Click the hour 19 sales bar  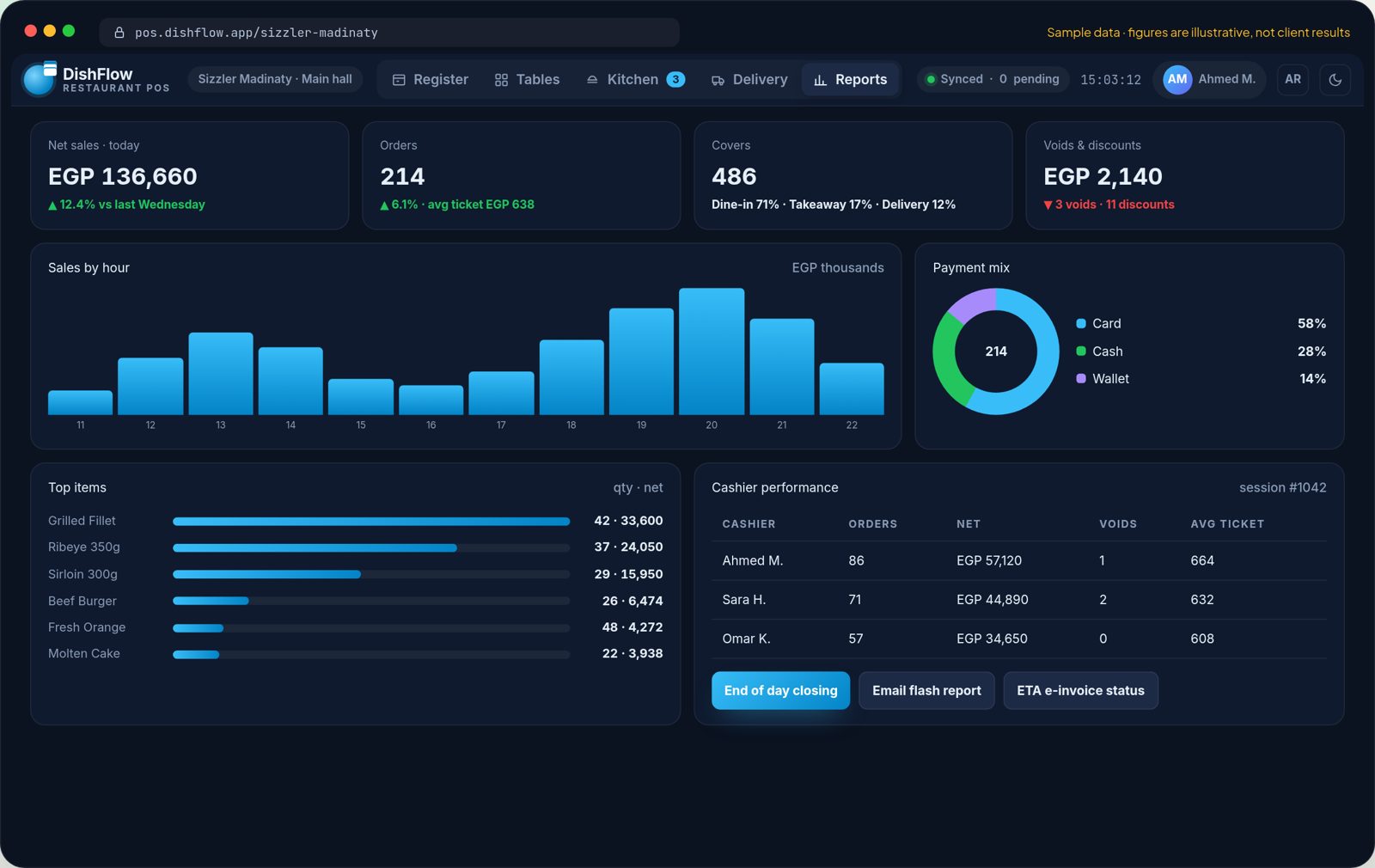(641, 362)
